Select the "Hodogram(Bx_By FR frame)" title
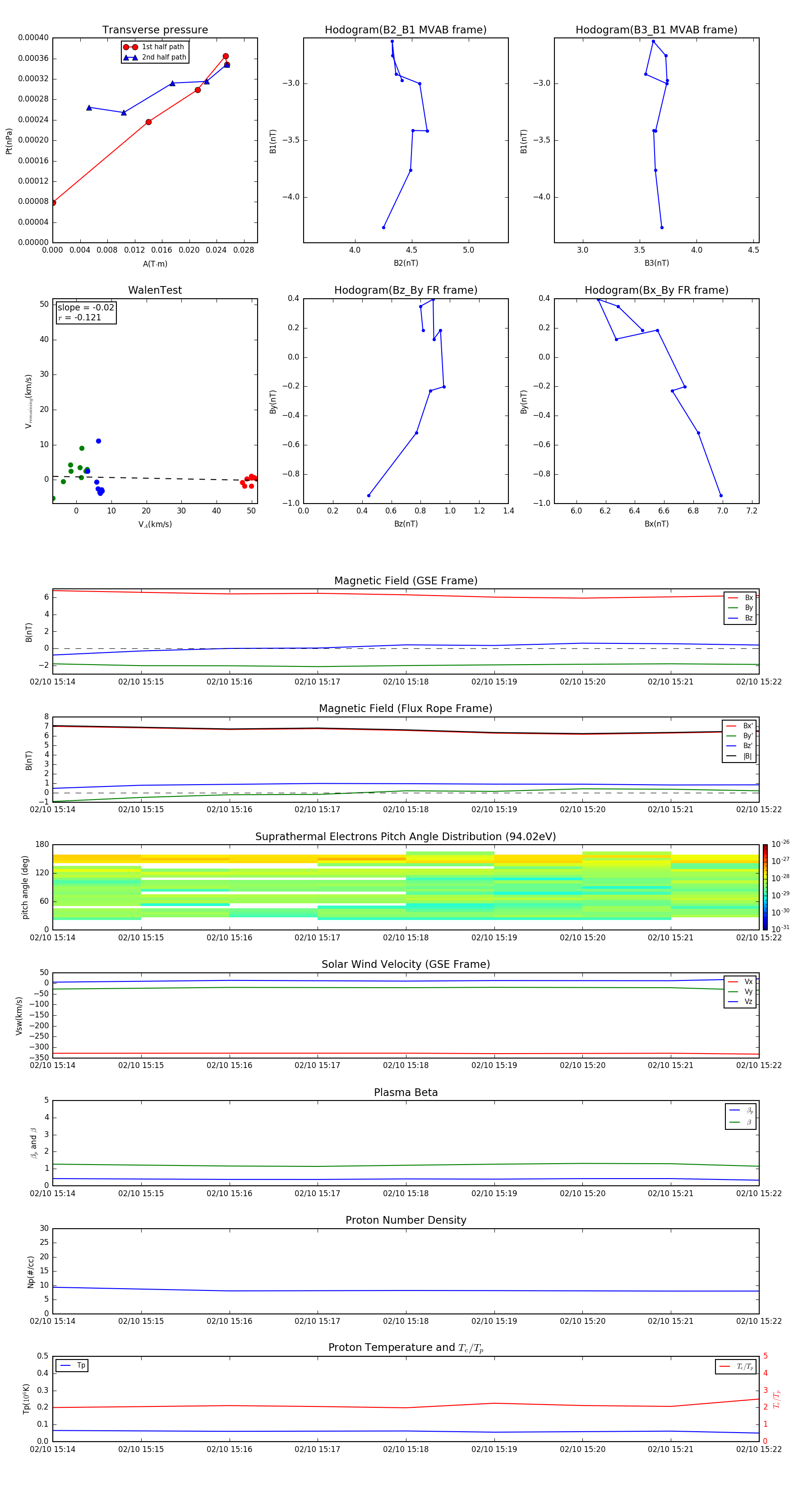The width and height of the screenshot is (812, 1489). (x=656, y=290)
